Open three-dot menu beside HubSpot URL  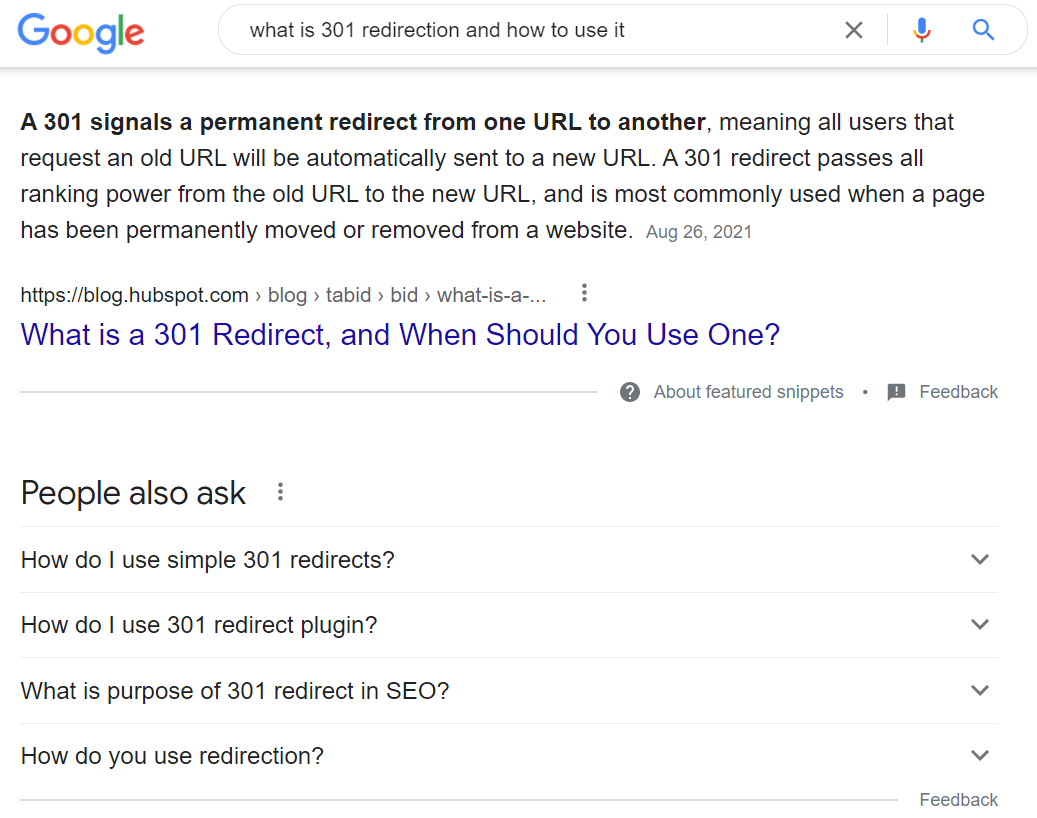pos(584,293)
